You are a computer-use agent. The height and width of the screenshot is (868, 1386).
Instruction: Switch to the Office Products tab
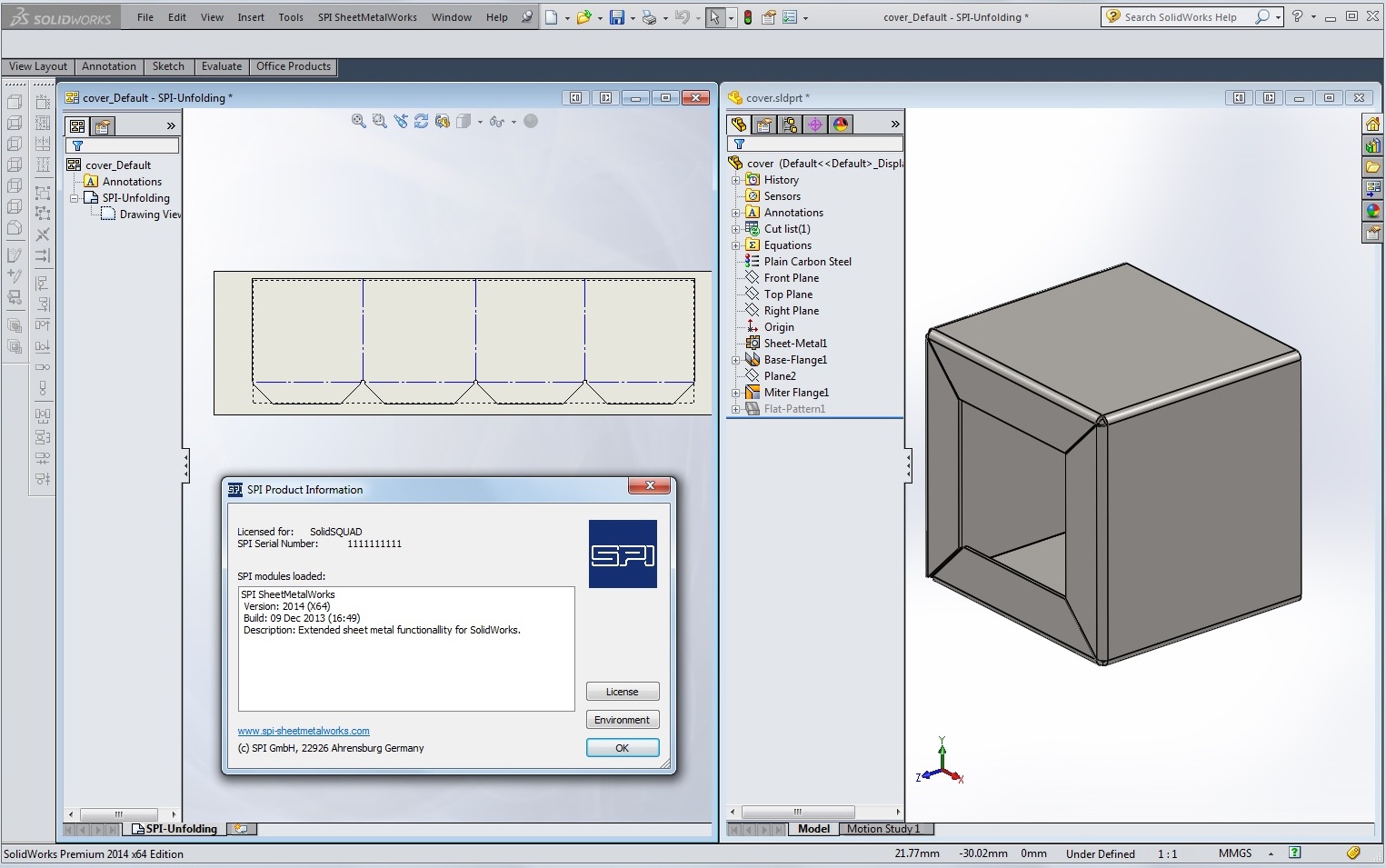click(x=294, y=66)
